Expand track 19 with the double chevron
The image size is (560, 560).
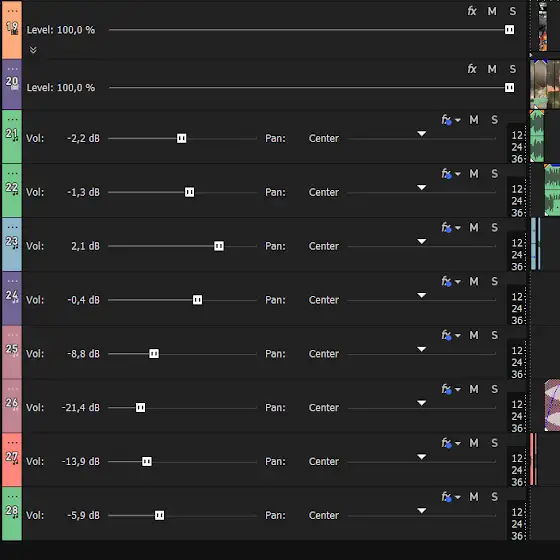pos(33,50)
